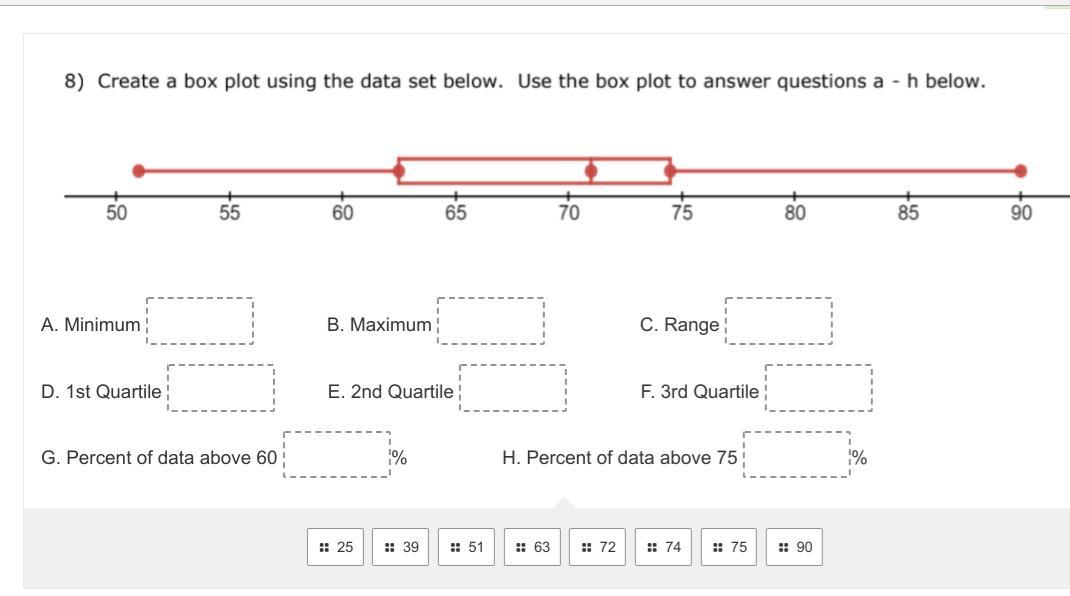The image size is (1070, 596).
Task: Click the Percent above 60 box
Action: point(337,455)
